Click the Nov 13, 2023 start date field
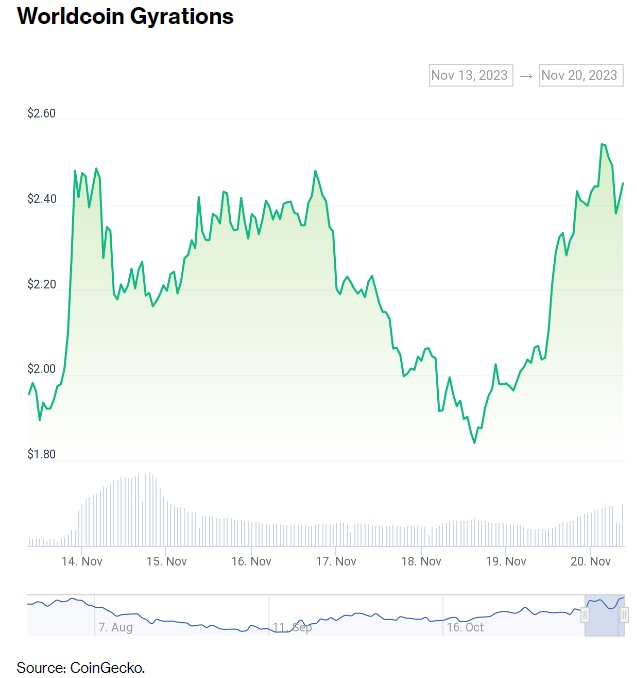 click(470, 75)
